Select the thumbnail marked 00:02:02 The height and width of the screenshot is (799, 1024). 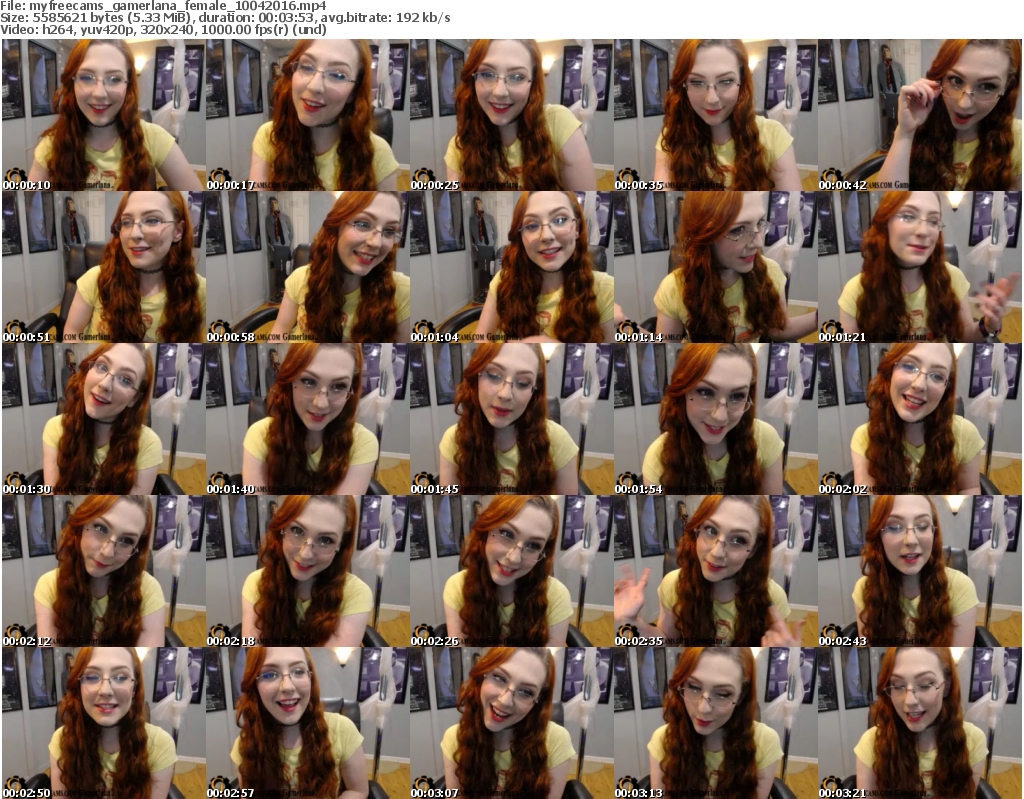point(919,419)
